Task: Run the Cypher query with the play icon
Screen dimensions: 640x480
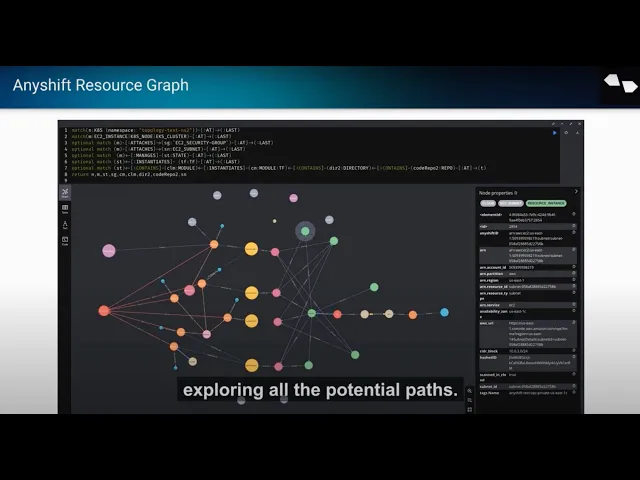Action: tap(554, 133)
